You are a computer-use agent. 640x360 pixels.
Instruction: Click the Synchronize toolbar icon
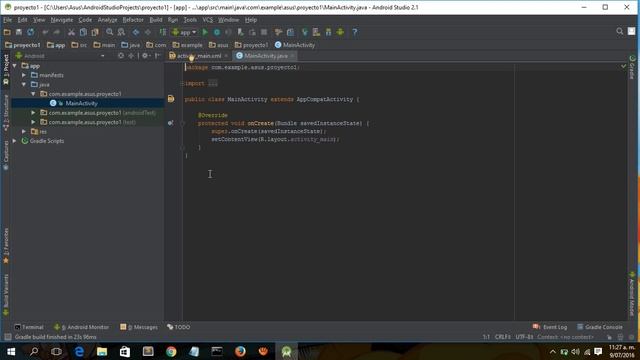click(x=31, y=32)
